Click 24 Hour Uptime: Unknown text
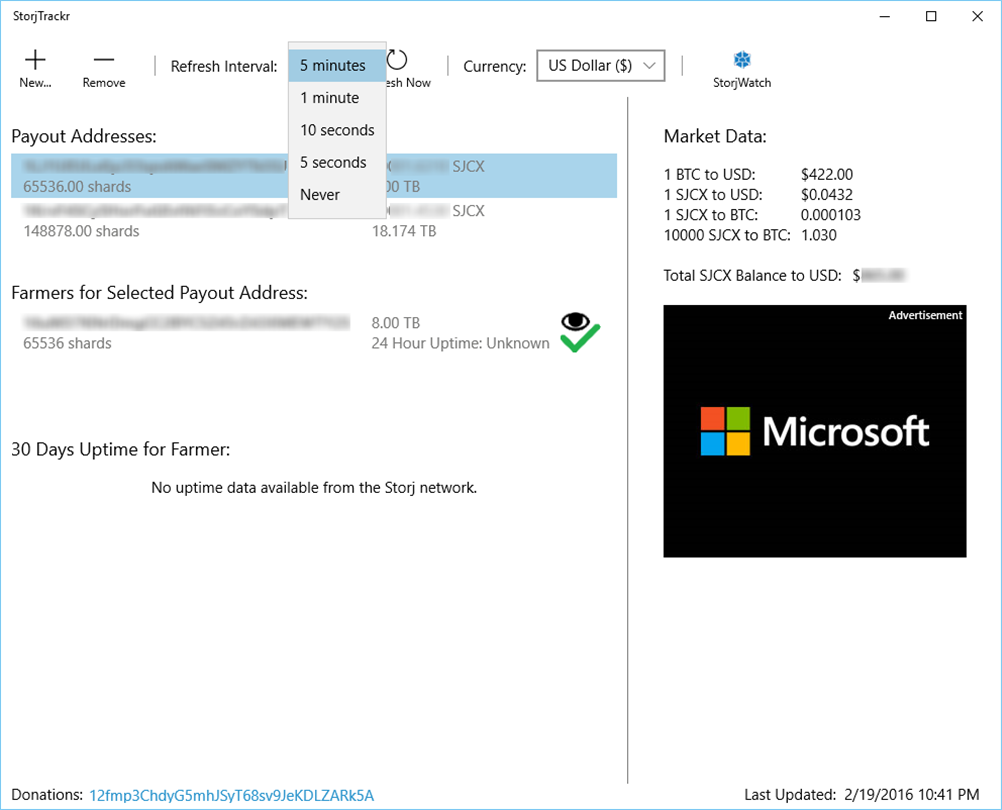The height and width of the screenshot is (810, 1002). [460, 343]
